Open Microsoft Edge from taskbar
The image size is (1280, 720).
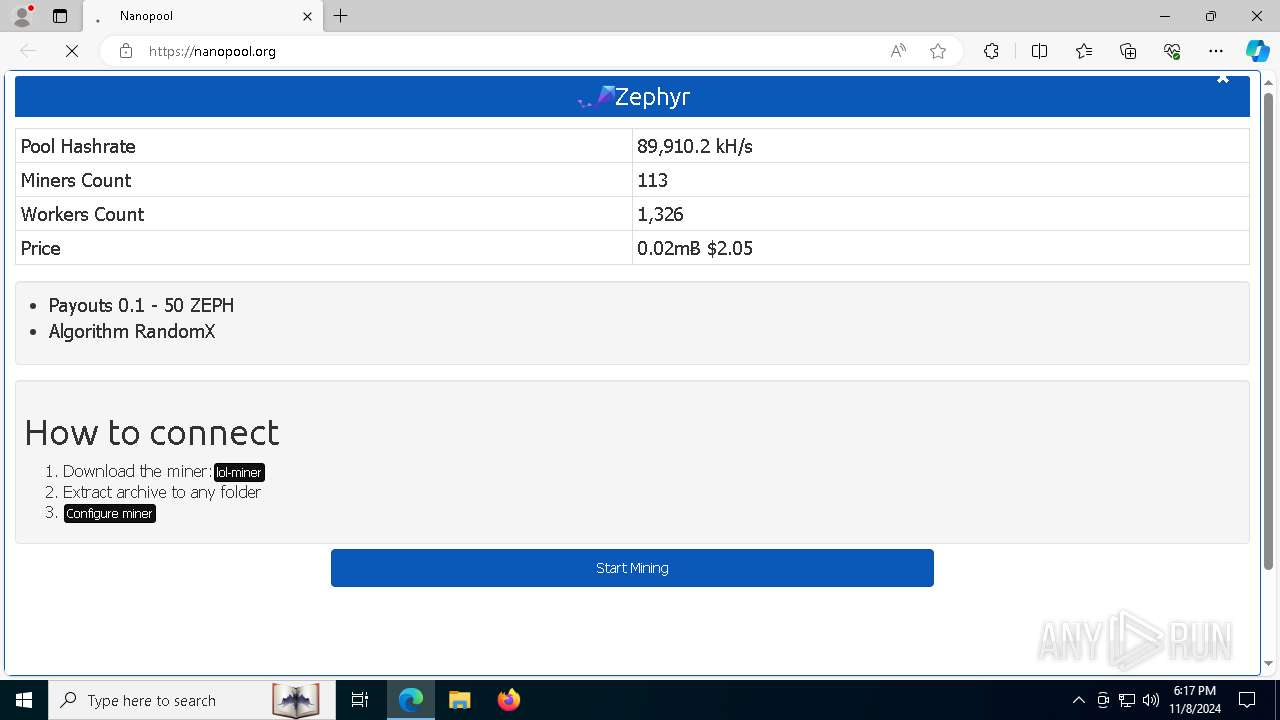pos(411,700)
